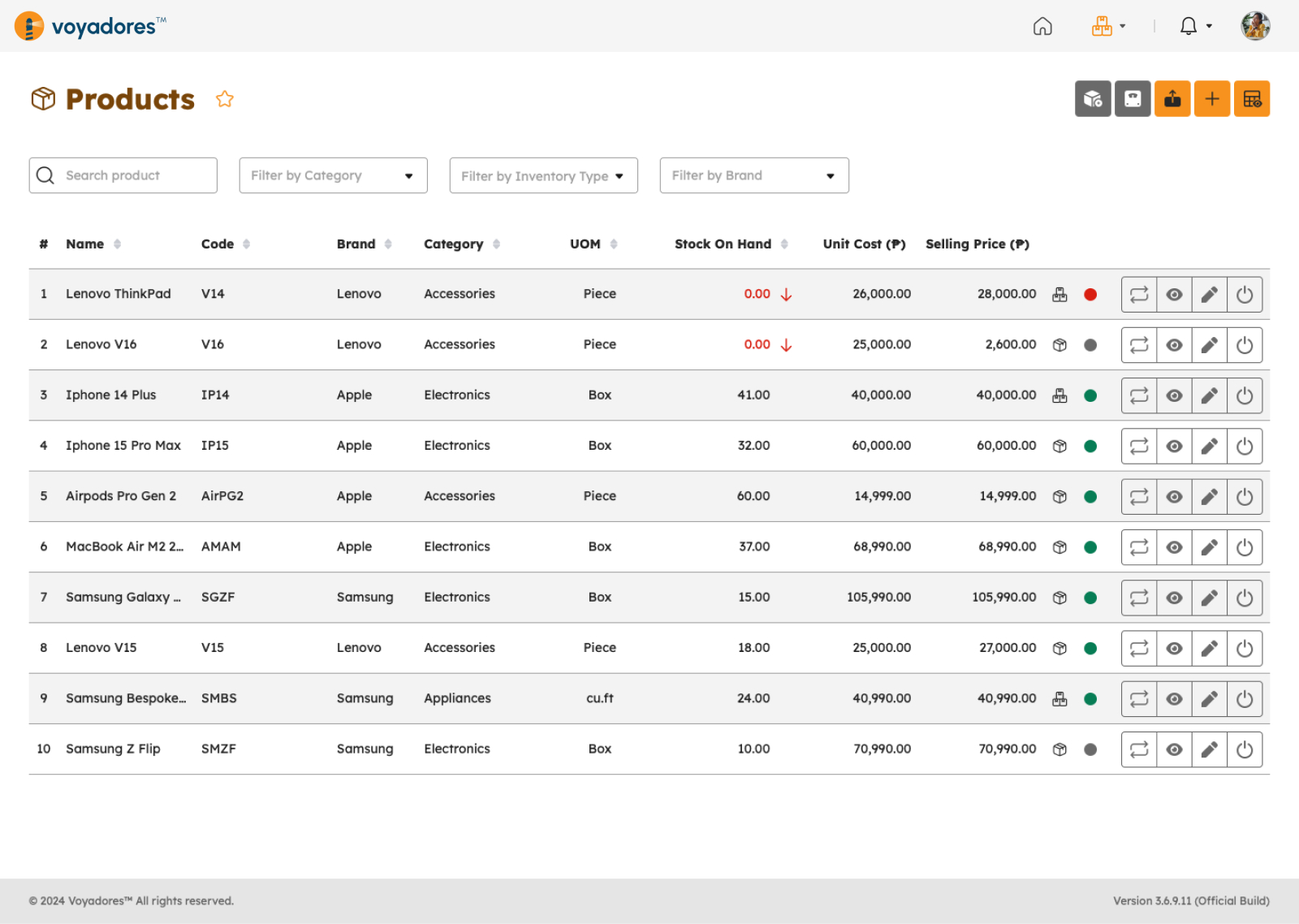Click the transfer icon for Airpods Pro Gen 2
Viewport: 1299px width, 924px height.
1139,497
